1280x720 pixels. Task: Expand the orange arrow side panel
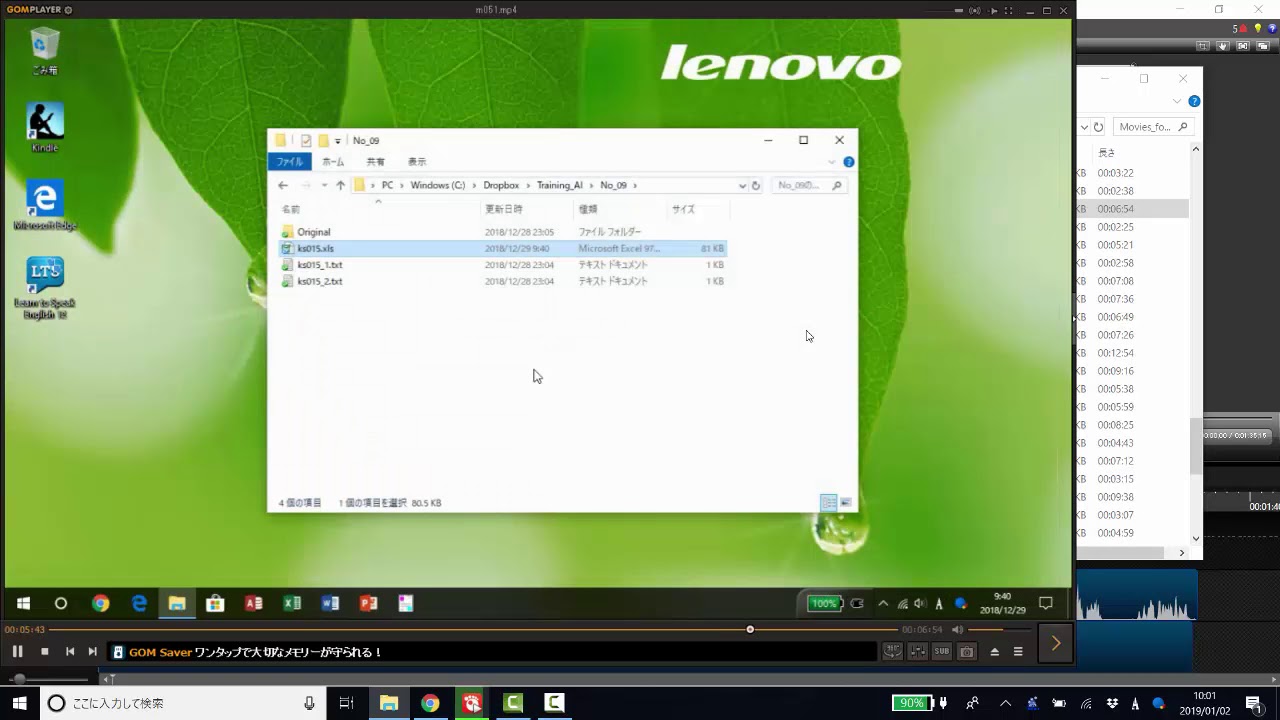coord(1055,644)
